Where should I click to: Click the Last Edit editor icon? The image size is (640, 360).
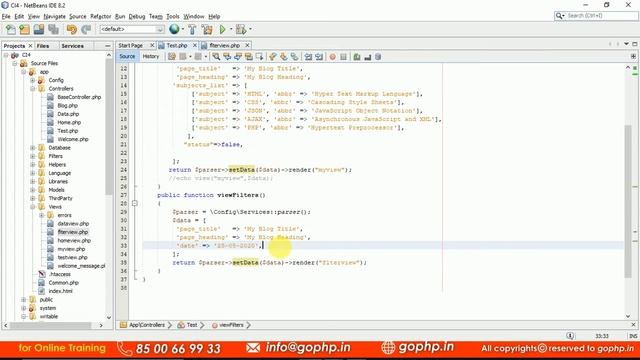point(172,57)
